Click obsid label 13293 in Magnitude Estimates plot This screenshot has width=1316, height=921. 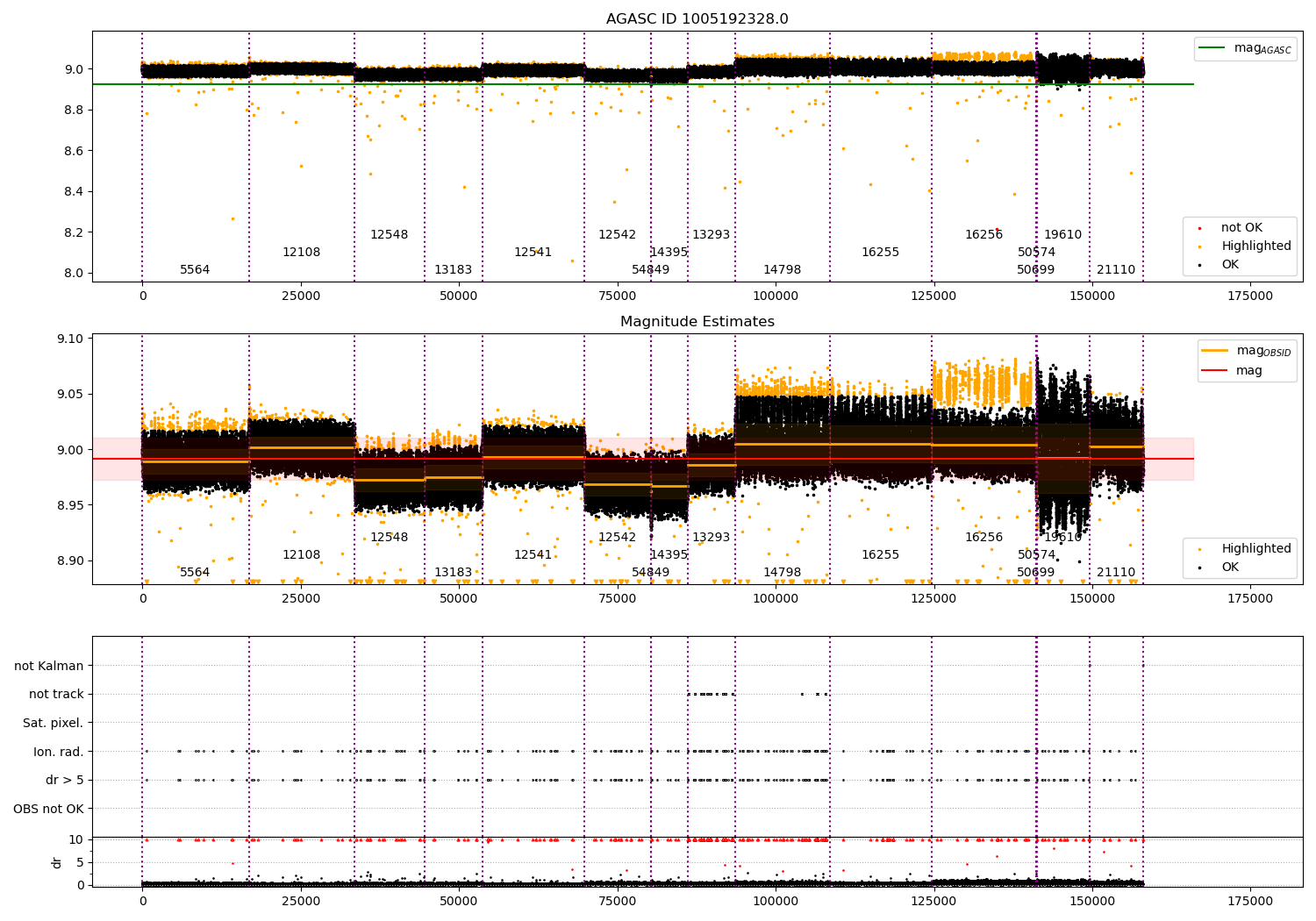point(711,538)
